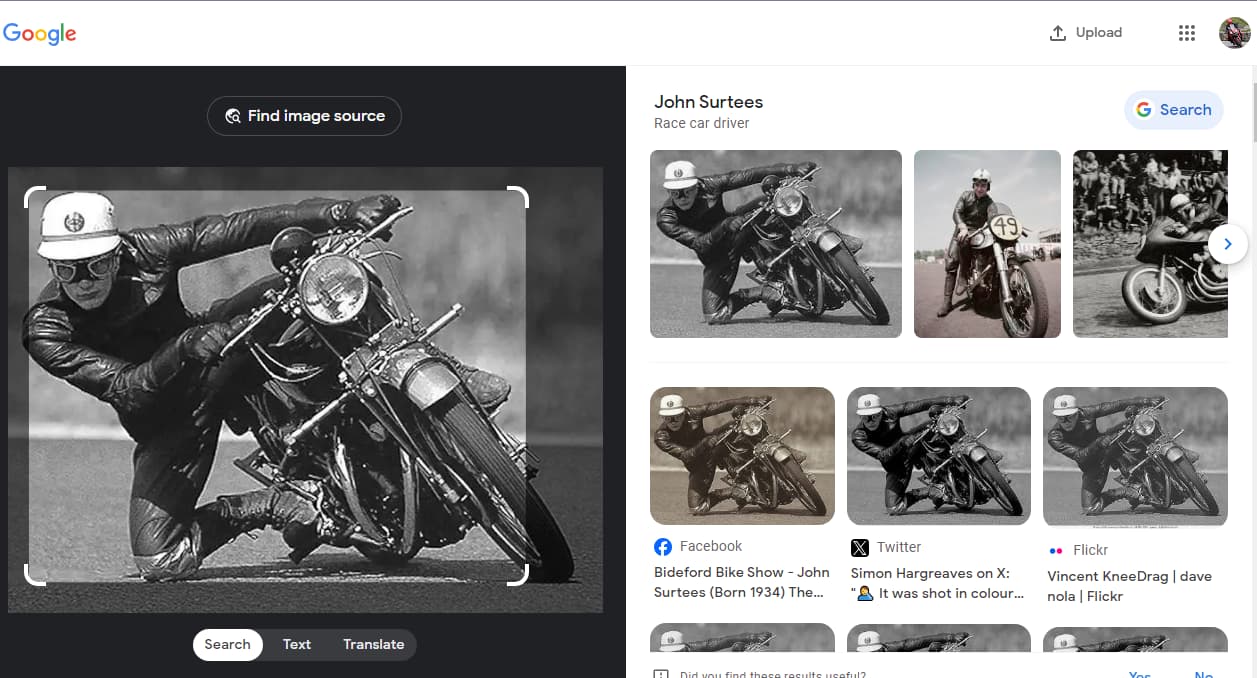Open the Vincent KneeDrag Flickr result
Screen dimensions: 1257x678
pos(1129,586)
